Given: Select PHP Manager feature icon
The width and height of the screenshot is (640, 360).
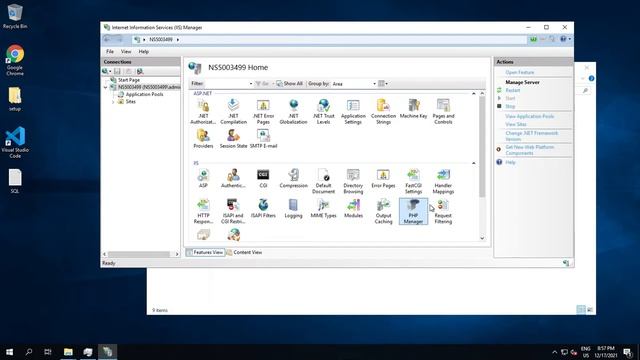Looking at the screenshot, I should coord(413,211).
